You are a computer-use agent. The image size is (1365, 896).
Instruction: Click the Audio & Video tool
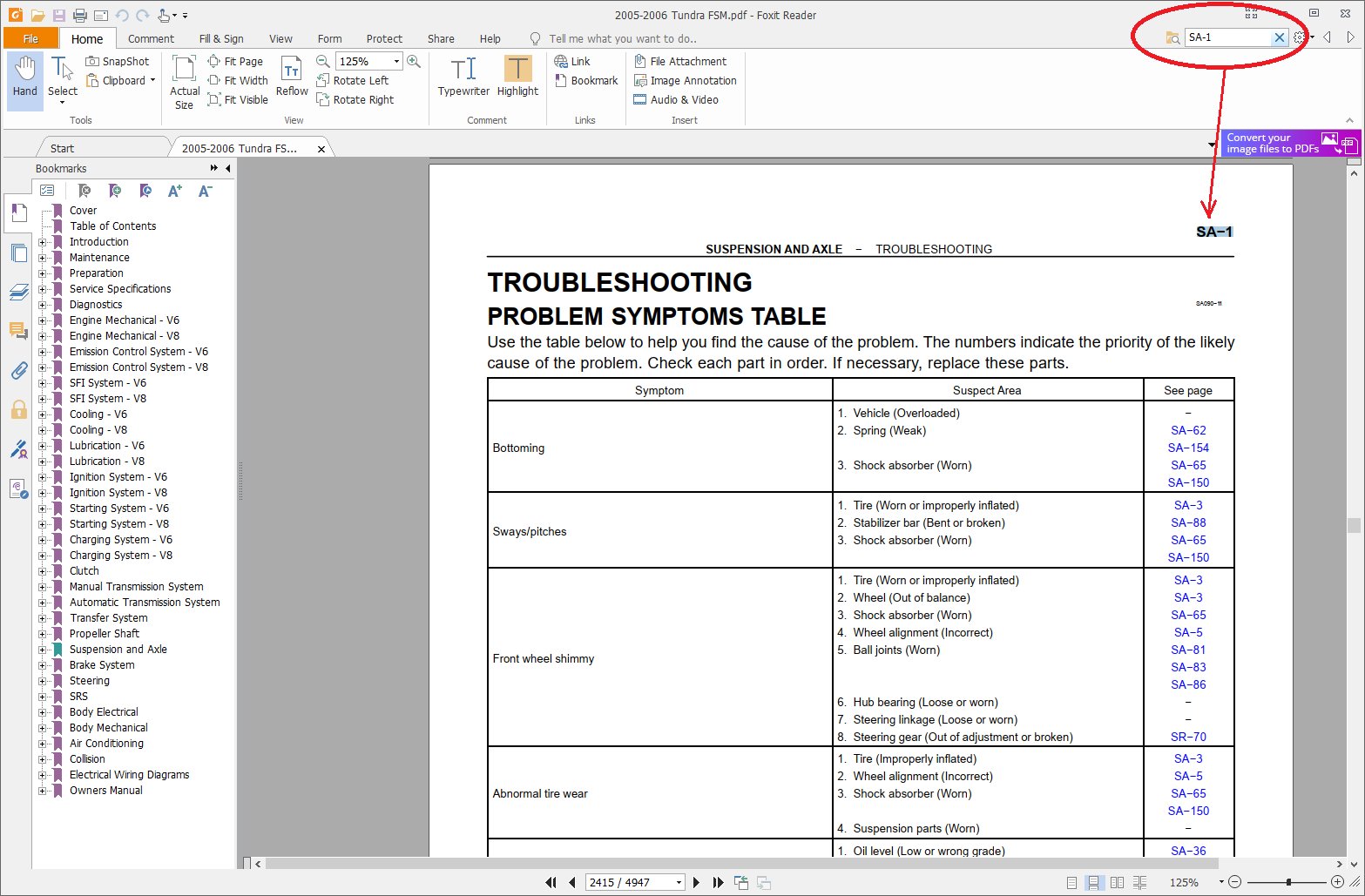coord(676,100)
